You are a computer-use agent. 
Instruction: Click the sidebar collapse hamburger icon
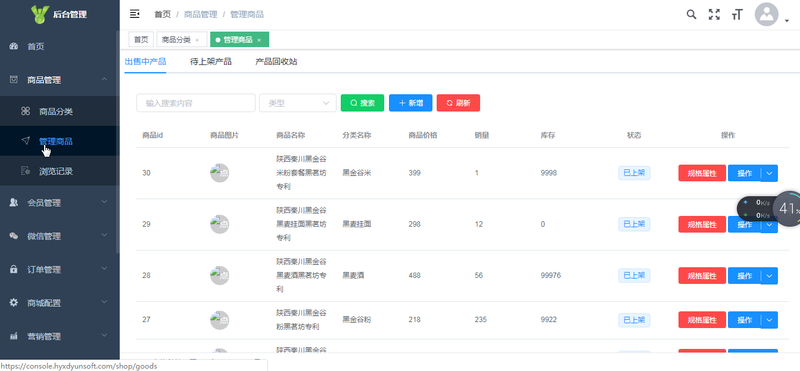point(135,14)
